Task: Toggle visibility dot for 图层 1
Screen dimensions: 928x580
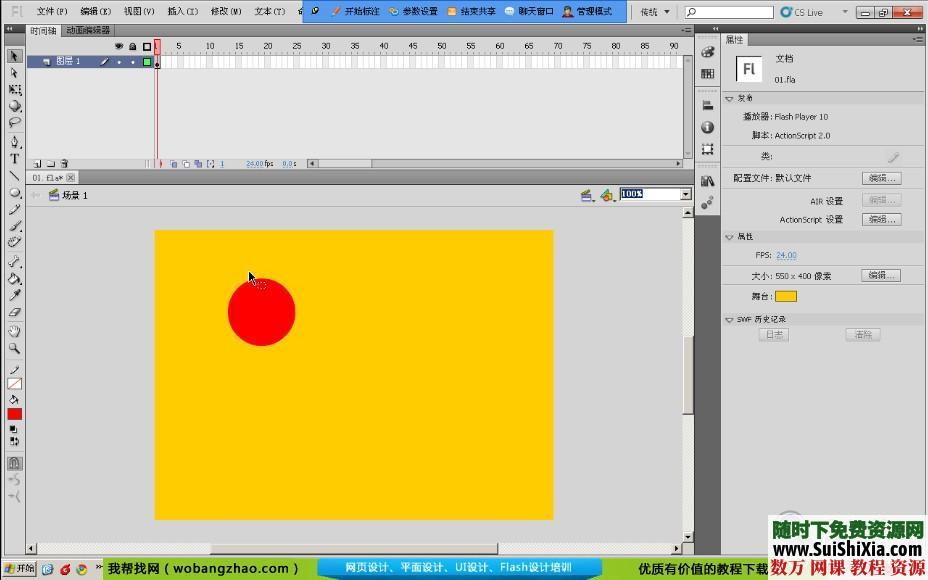Action: point(119,62)
